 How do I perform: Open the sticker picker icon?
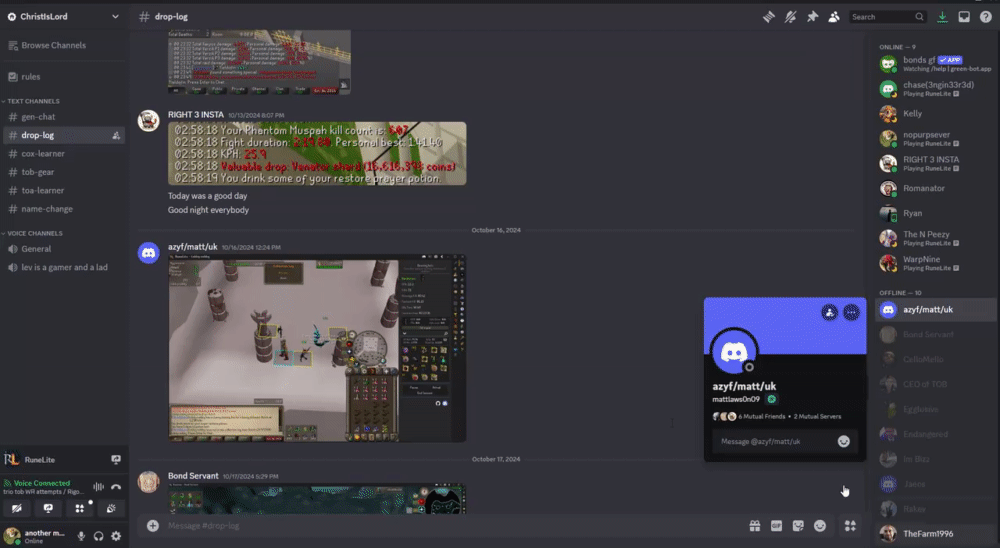(x=798, y=526)
